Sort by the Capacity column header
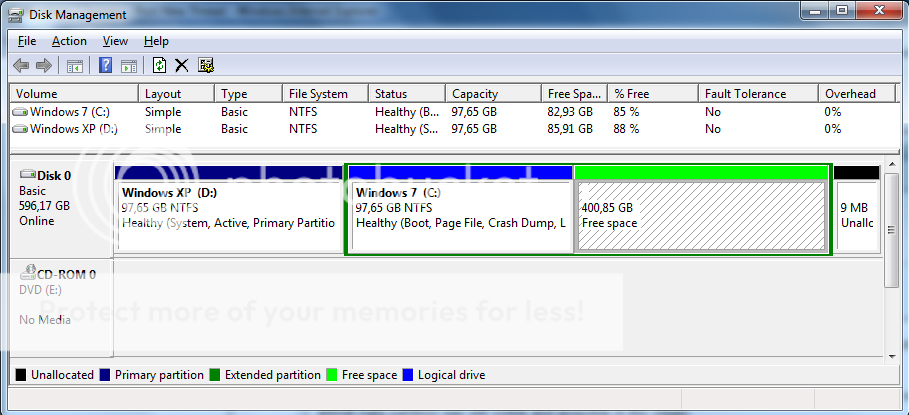The width and height of the screenshot is (909, 415). tap(475, 94)
